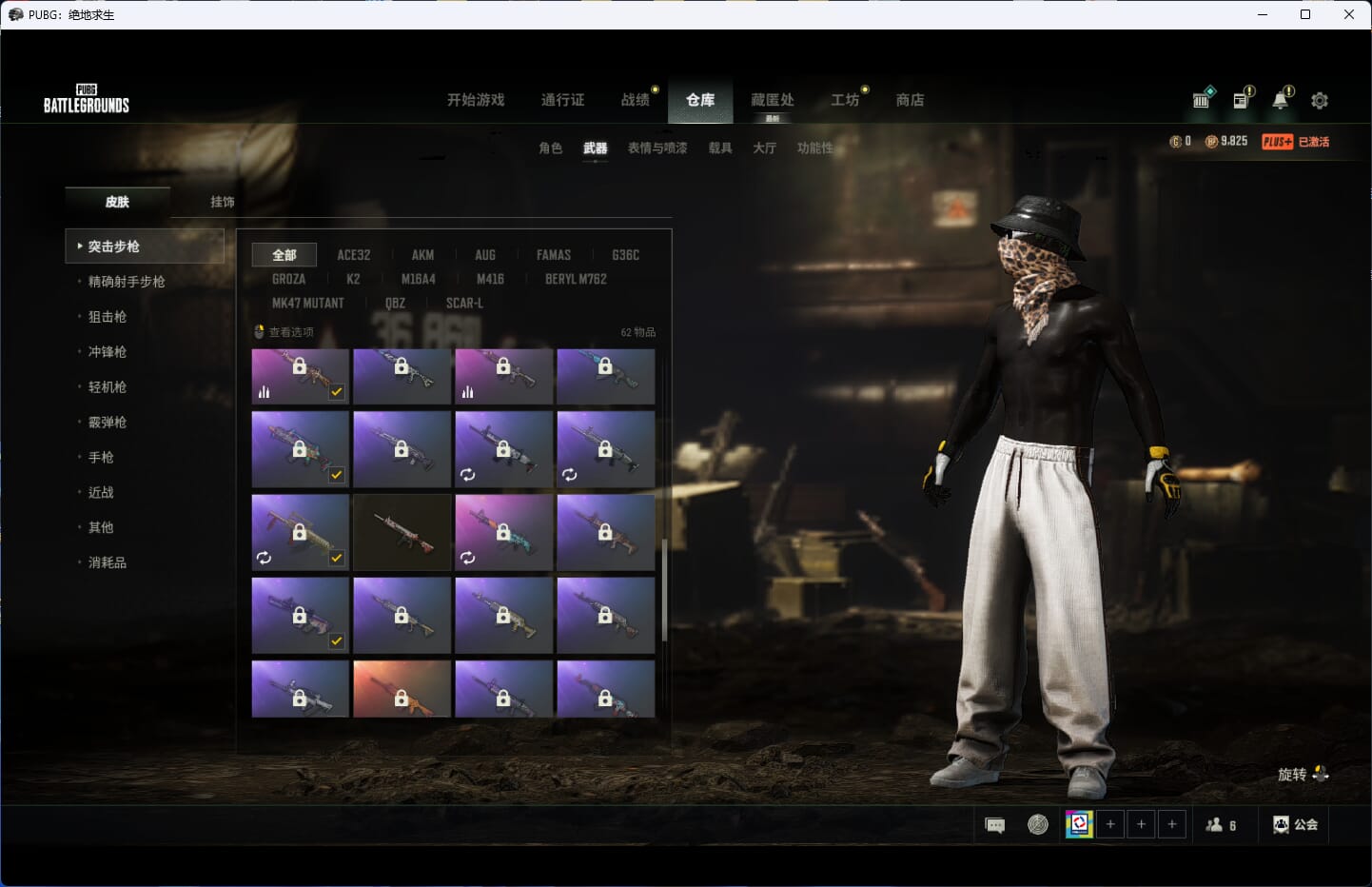Viewport: 1372px width, 887px height.
Task: Filter skins by M416
Action: click(490, 279)
